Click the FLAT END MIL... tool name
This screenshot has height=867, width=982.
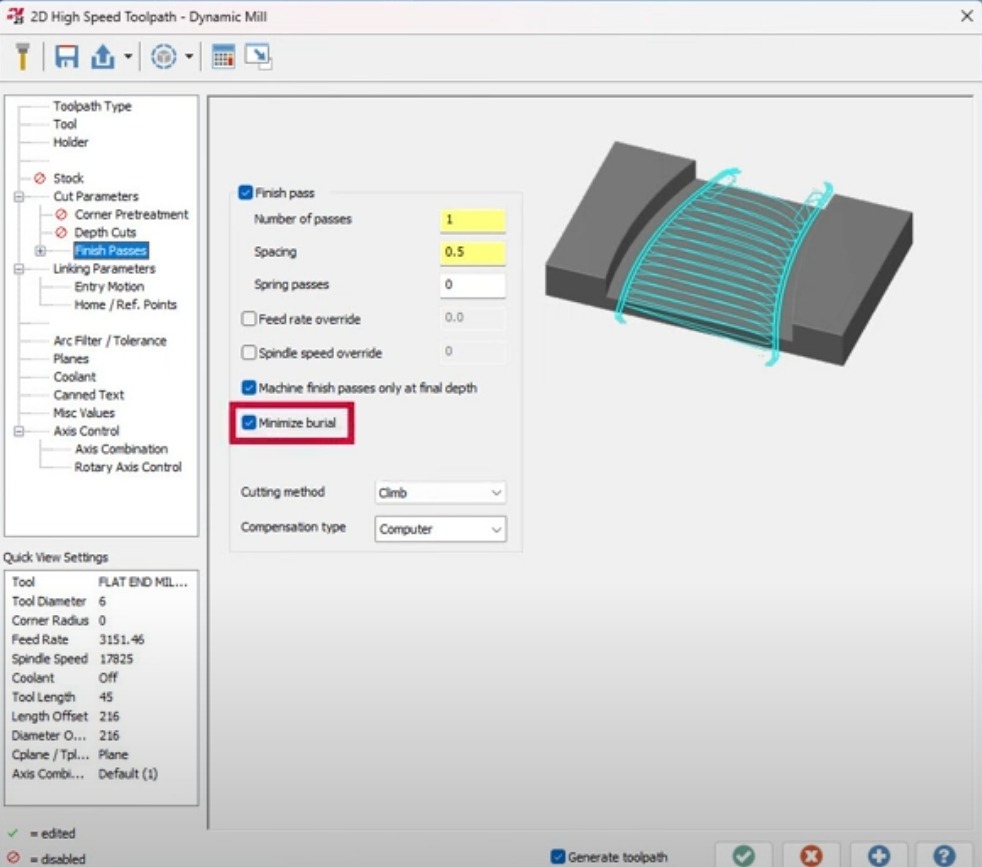point(143,583)
